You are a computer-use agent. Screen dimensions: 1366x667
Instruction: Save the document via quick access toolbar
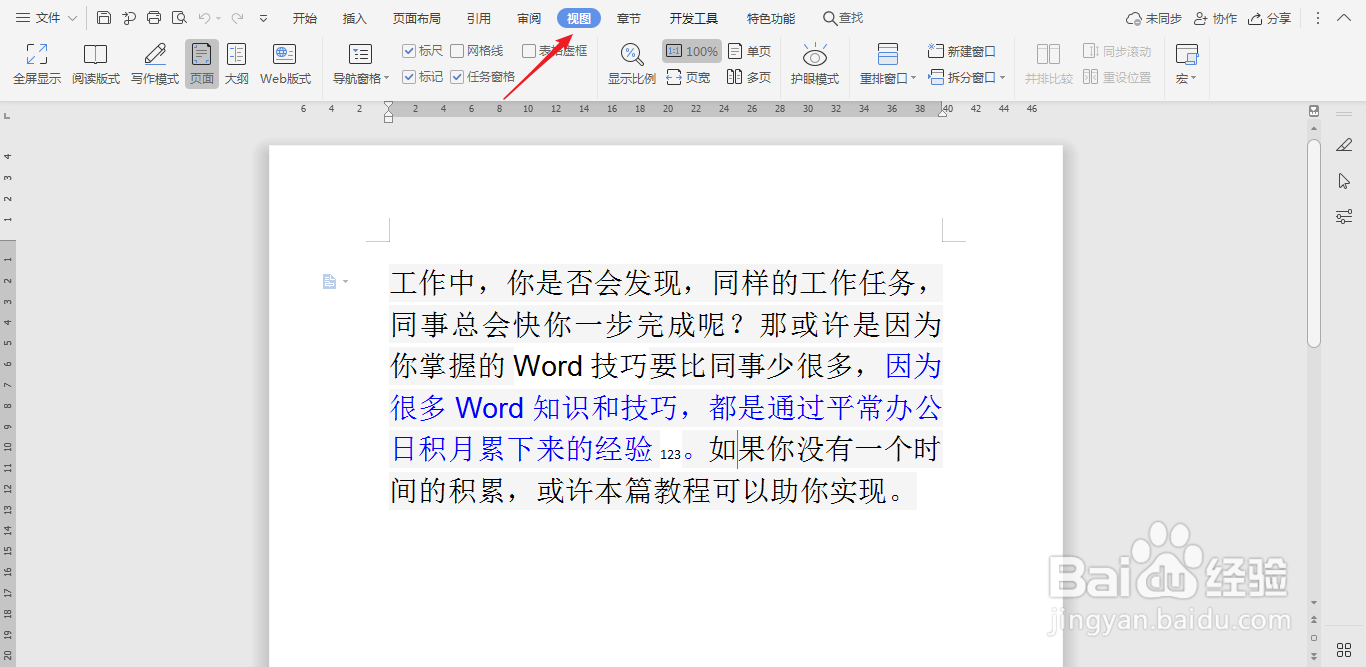point(104,17)
